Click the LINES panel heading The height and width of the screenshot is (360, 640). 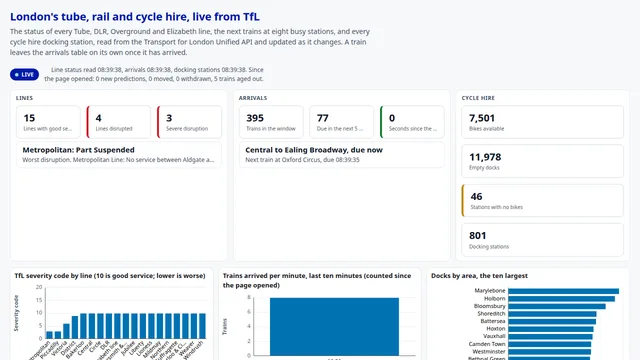[x=24, y=98]
